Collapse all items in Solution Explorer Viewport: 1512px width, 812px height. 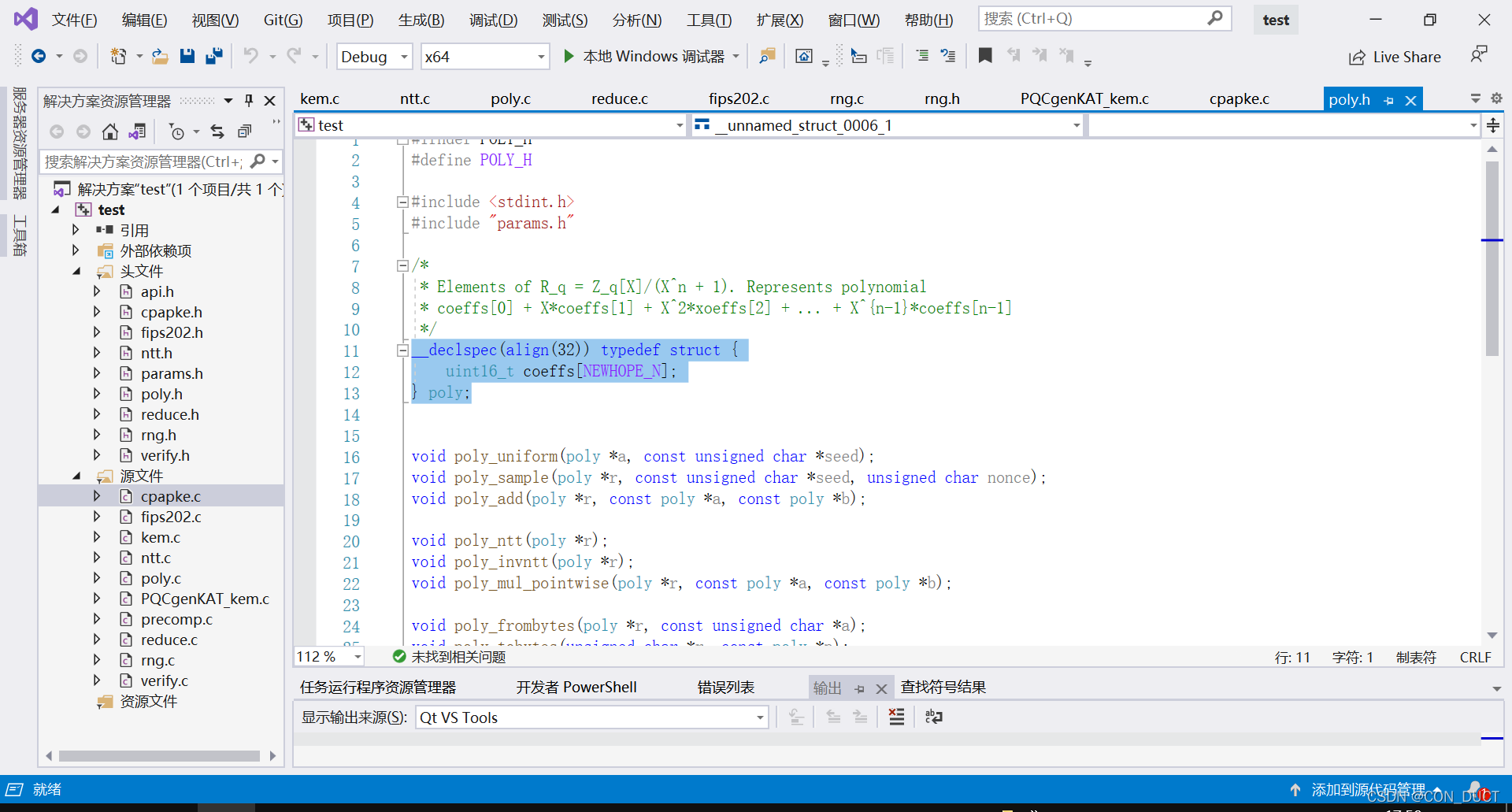pyautogui.click(x=245, y=132)
